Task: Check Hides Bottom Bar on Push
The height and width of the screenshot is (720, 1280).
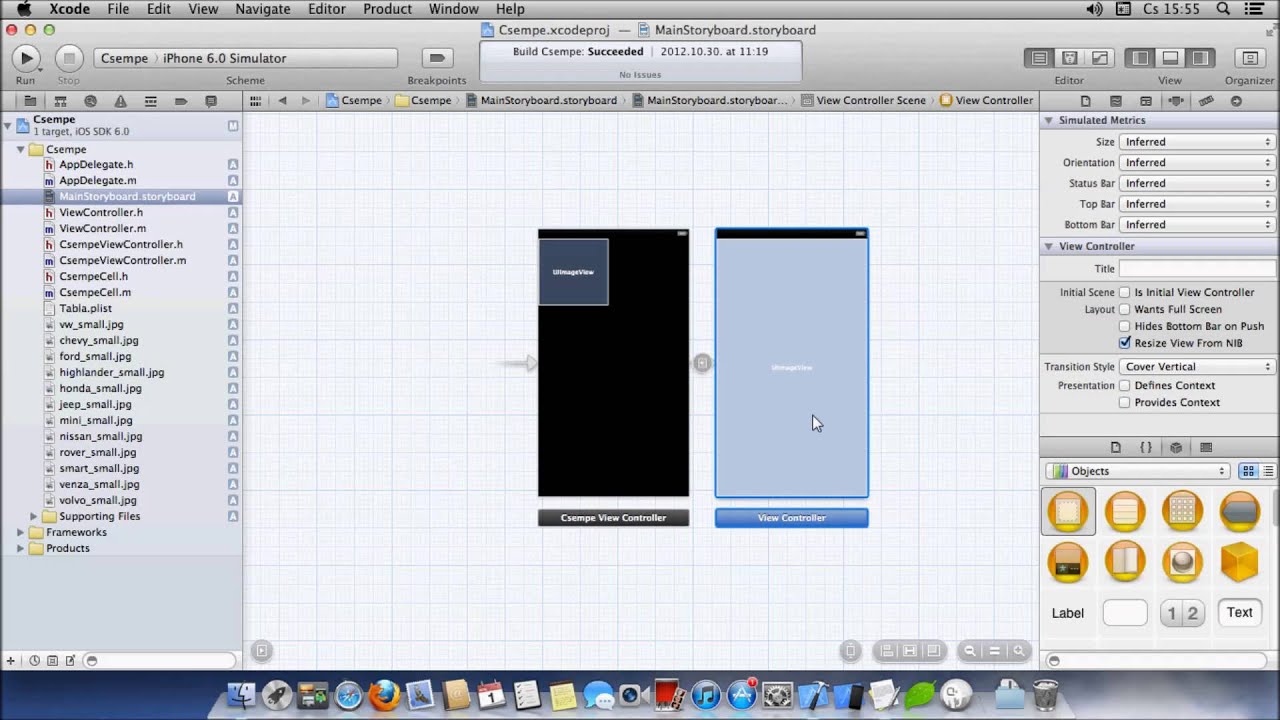Action: pyautogui.click(x=1125, y=326)
